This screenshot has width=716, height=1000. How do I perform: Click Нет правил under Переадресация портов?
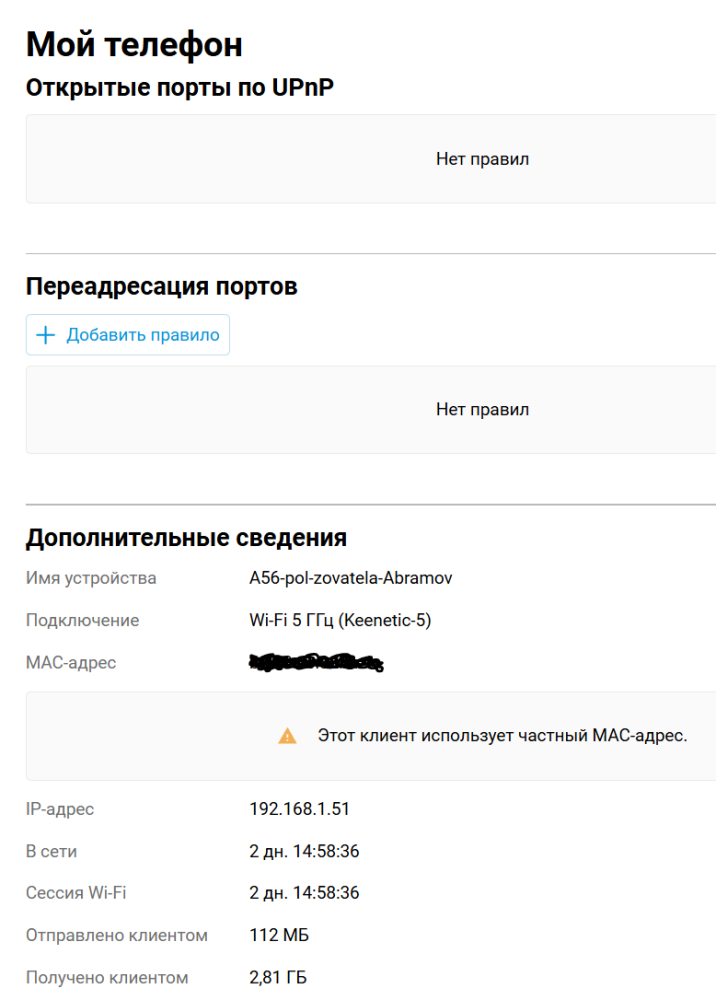click(x=482, y=410)
